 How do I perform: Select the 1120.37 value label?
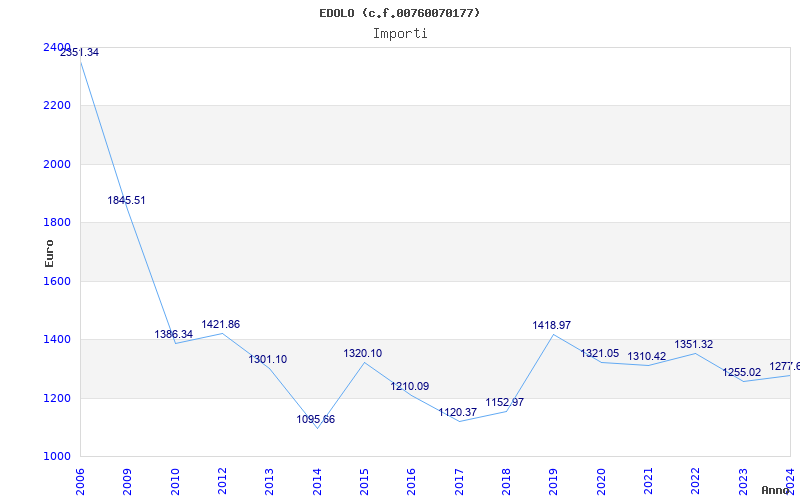(x=458, y=412)
